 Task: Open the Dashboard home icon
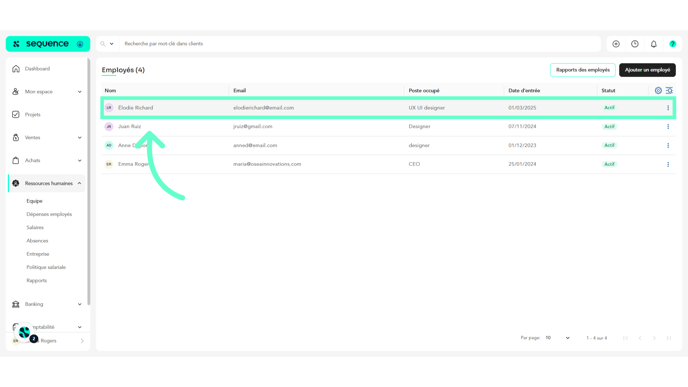tap(16, 68)
